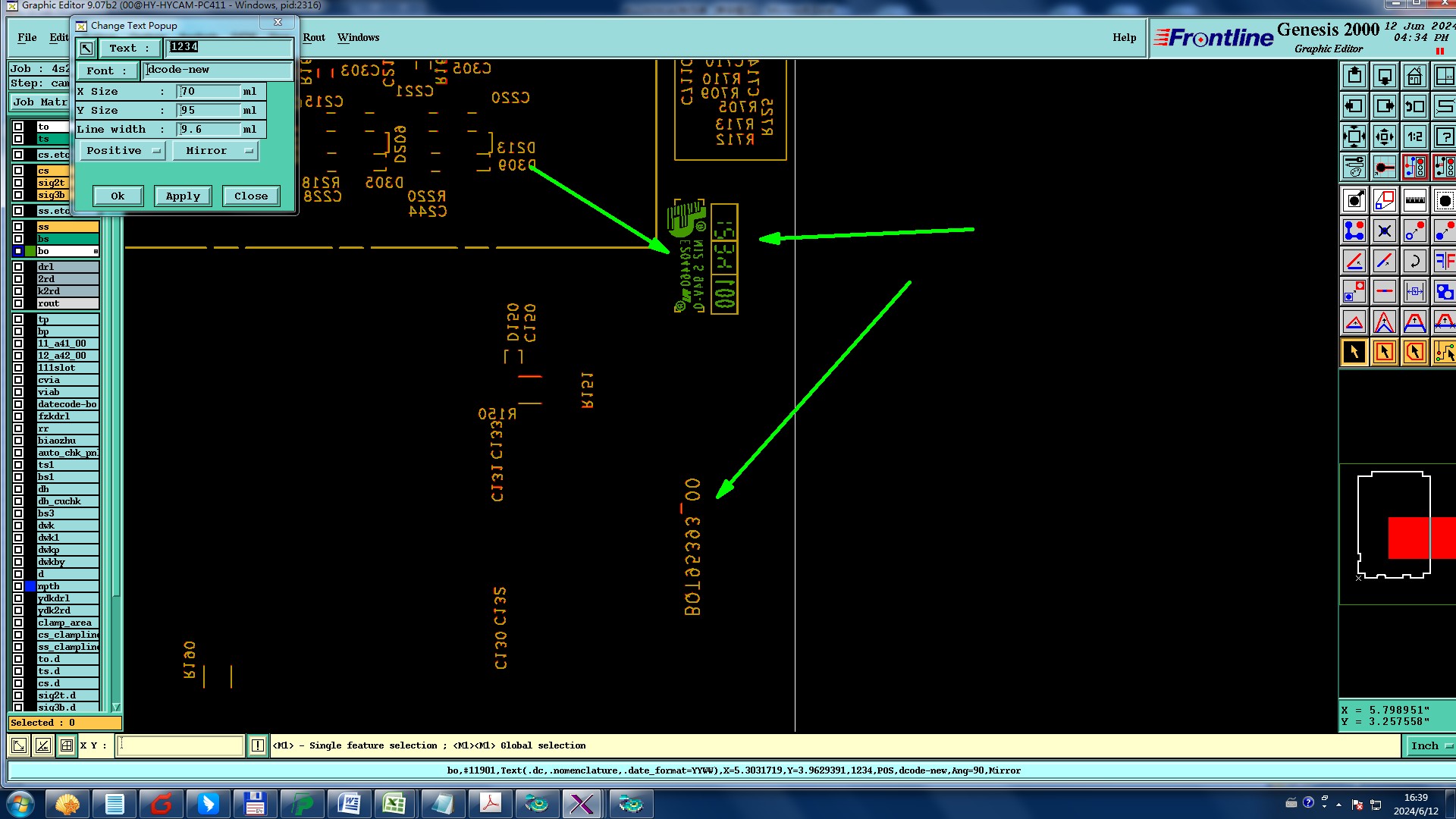
Task: Toggle checkbox for datecode-bo layer
Action: click(x=18, y=404)
